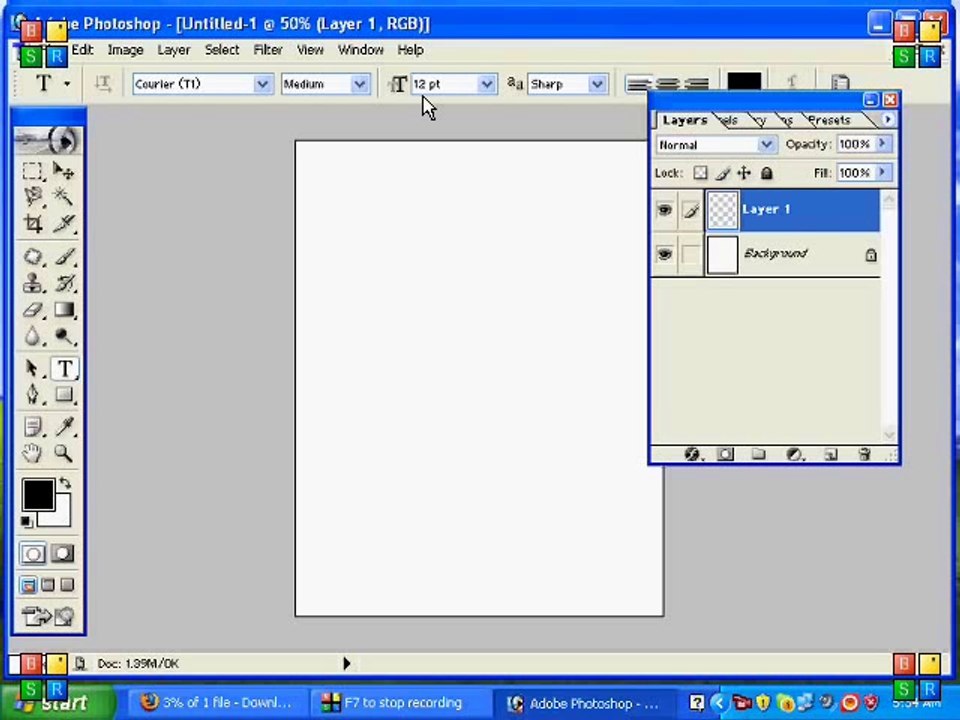Toggle lock transparent pixels
Viewport: 960px width, 720px height.
700,173
